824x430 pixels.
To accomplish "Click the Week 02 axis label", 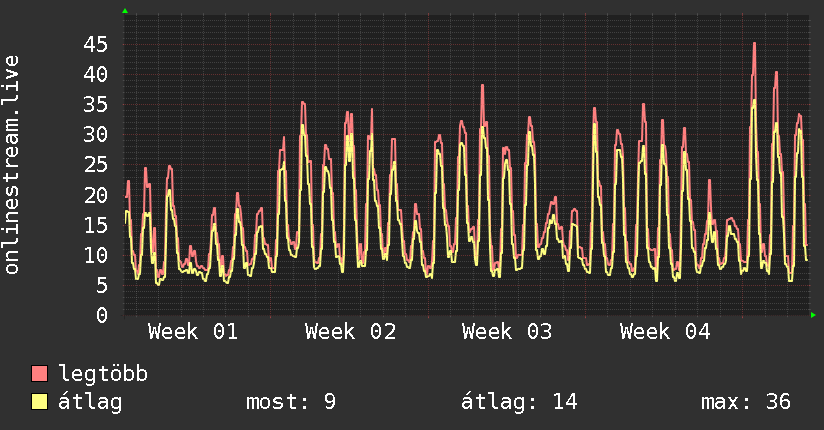I will (x=350, y=331).
